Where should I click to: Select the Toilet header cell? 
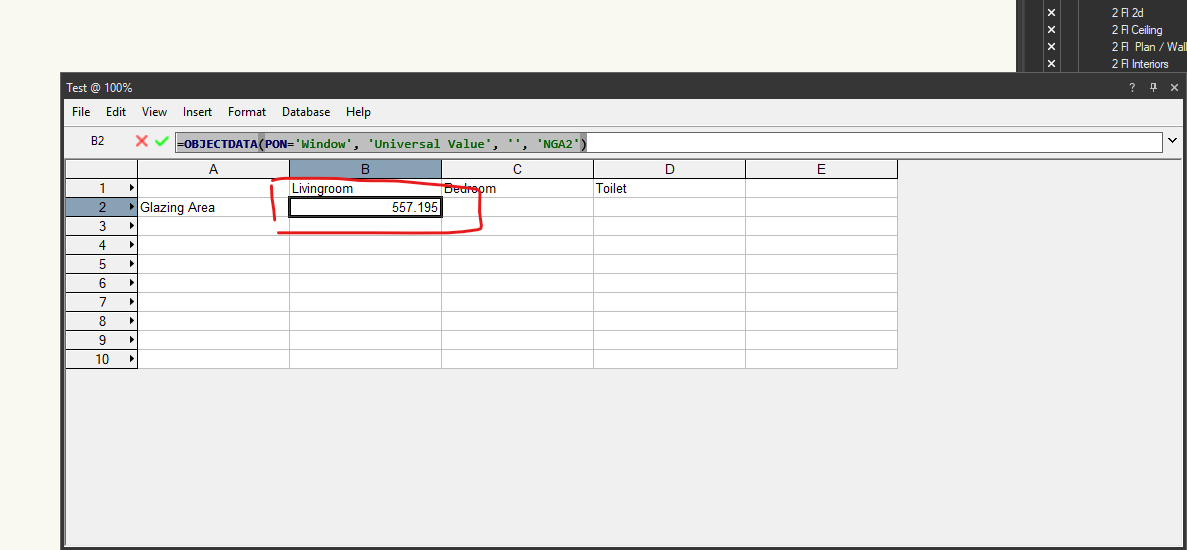pos(669,188)
